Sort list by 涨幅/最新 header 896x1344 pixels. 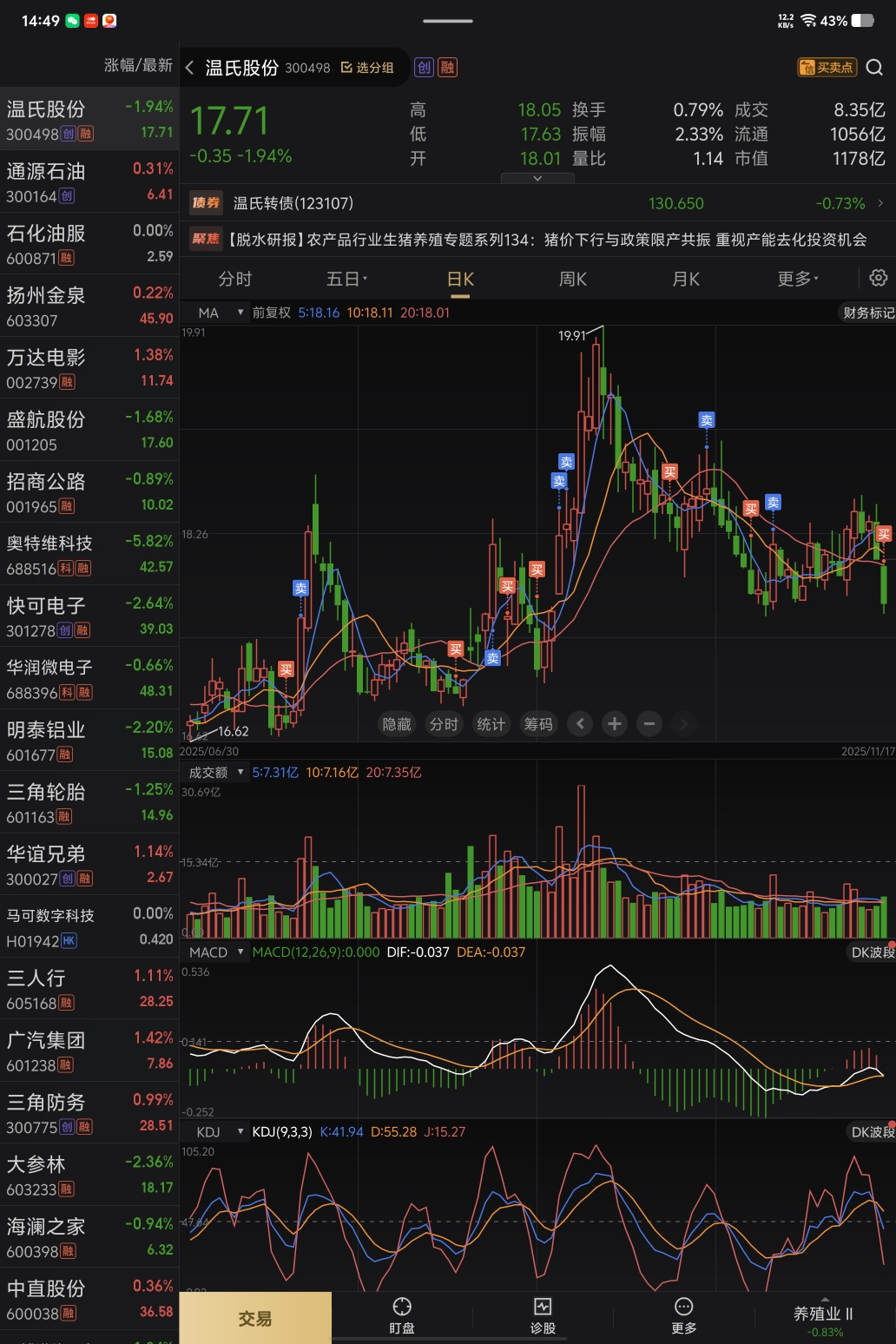coord(138,65)
